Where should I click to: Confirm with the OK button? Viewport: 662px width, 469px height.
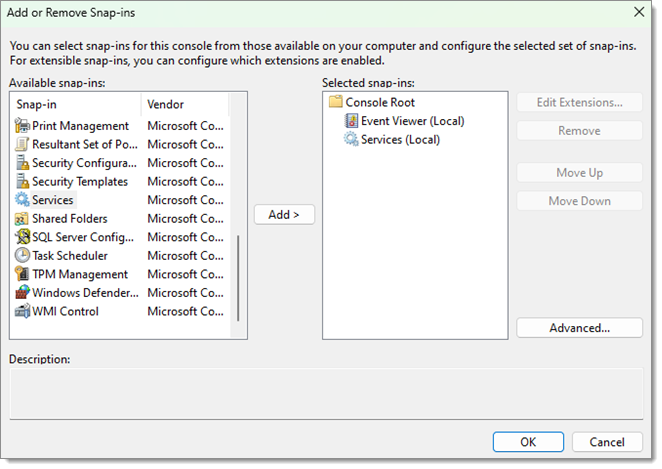click(528, 442)
